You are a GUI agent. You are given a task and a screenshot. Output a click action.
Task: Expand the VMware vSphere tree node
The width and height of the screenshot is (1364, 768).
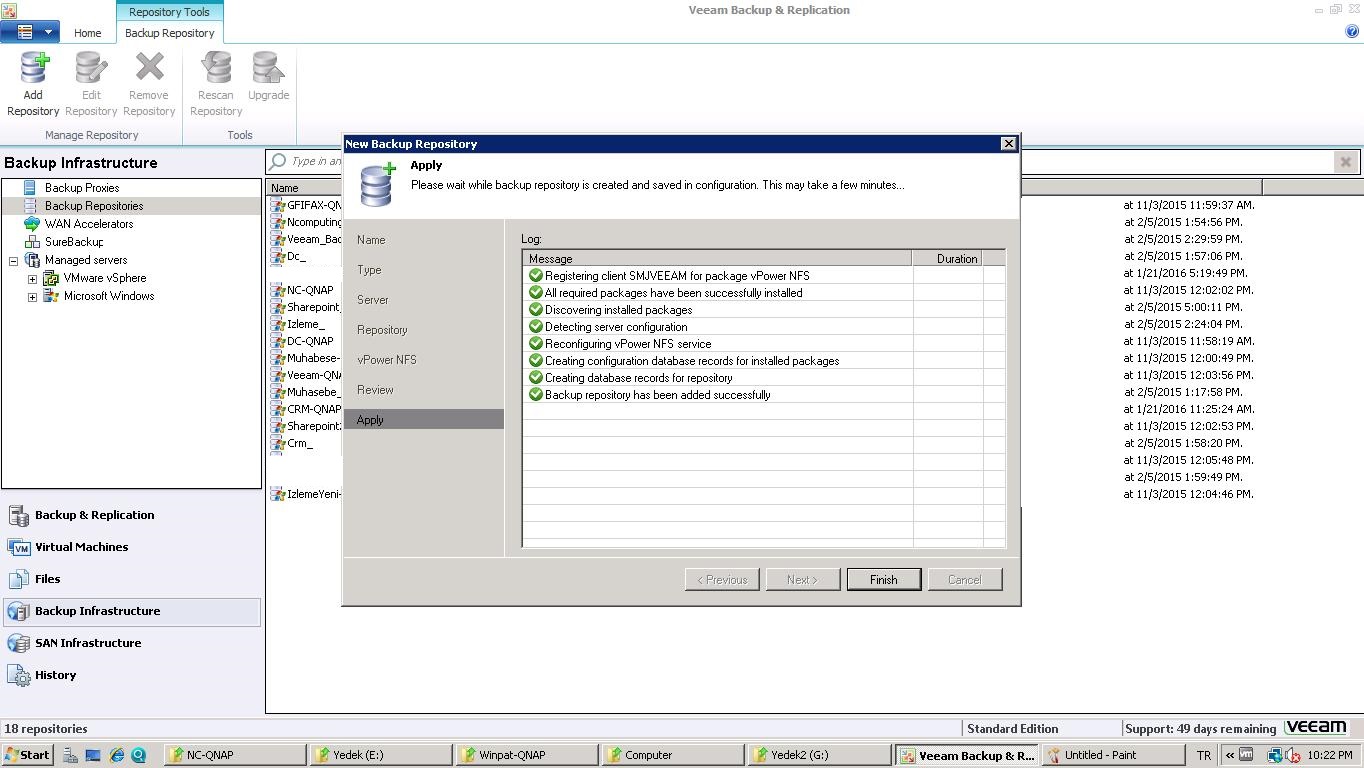point(32,279)
